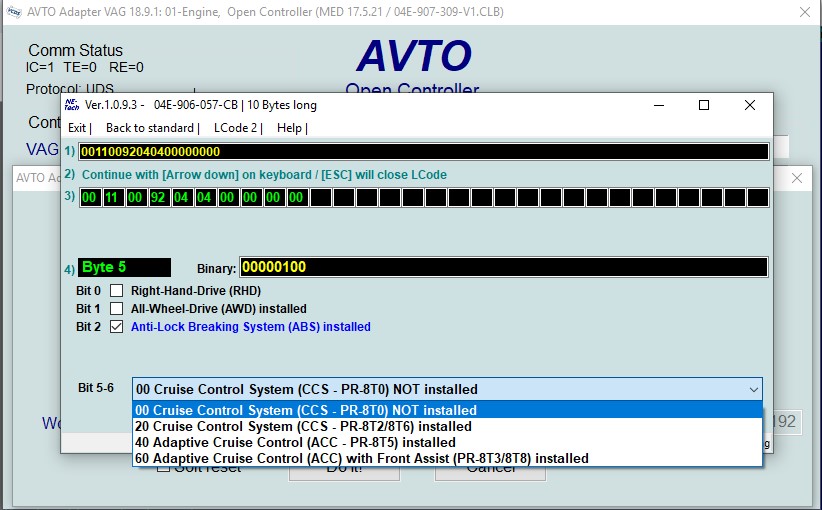Uncheck Anti-Lock Breaking System Bit 2

tap(116, 327)
